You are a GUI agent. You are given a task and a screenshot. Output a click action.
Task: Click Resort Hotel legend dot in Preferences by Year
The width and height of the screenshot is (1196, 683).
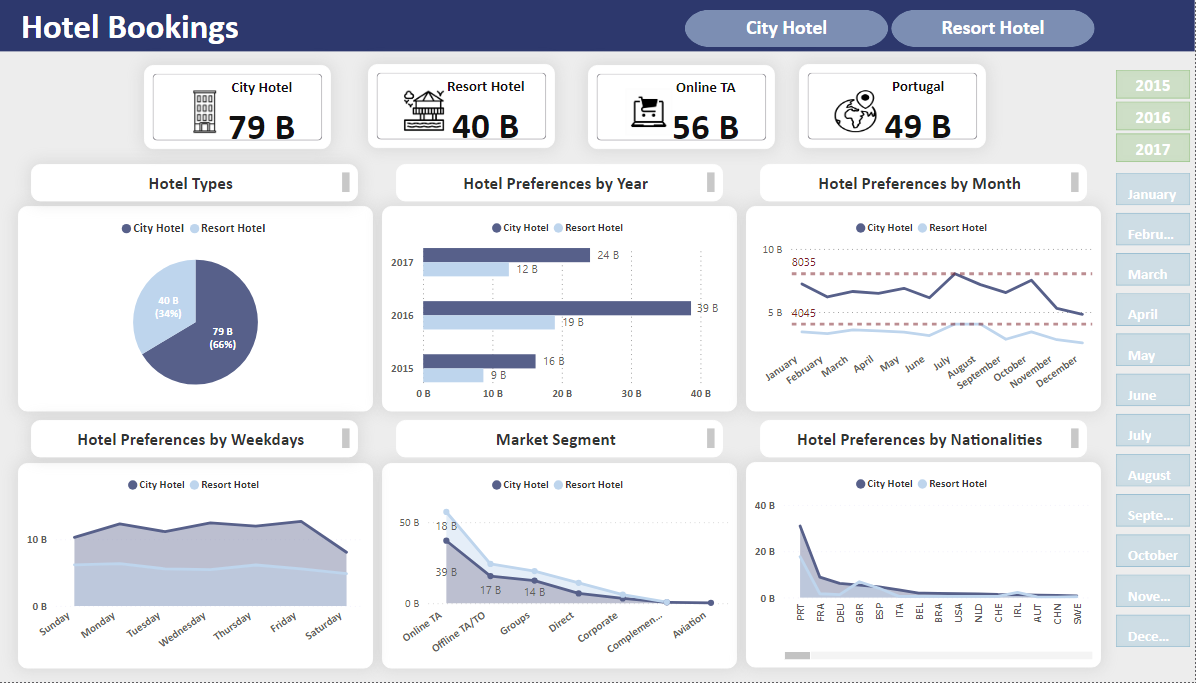coord(558,227)
